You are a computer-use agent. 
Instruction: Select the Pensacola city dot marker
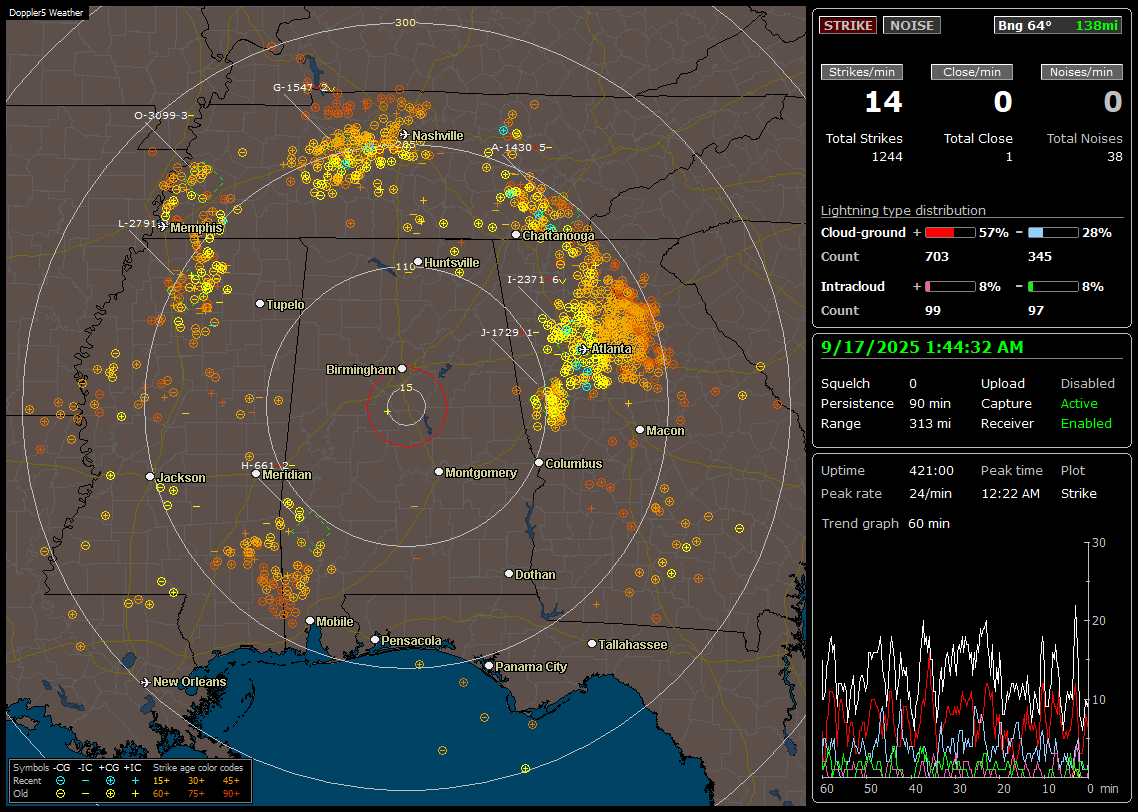click(375, 640)
